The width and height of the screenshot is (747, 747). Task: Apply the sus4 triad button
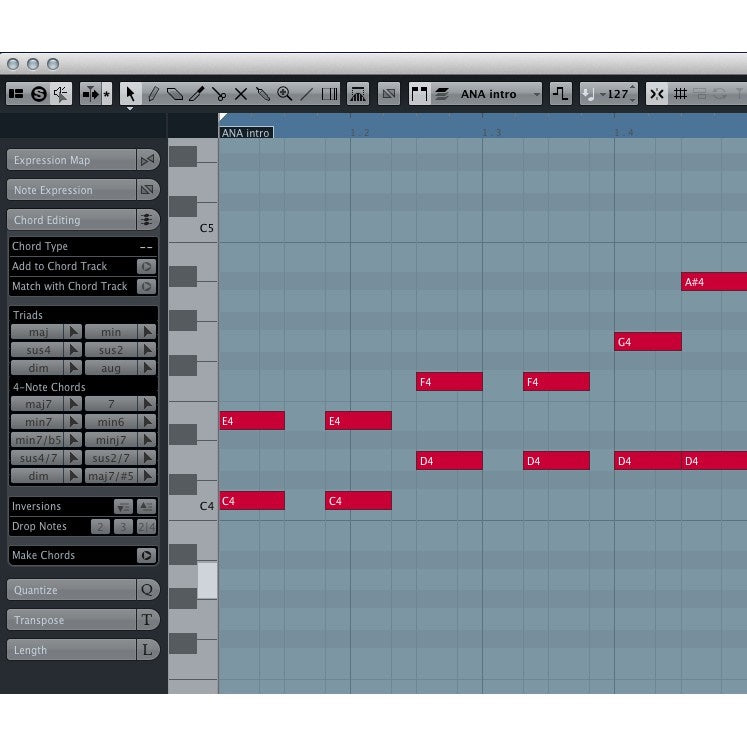tap(38, 350)
